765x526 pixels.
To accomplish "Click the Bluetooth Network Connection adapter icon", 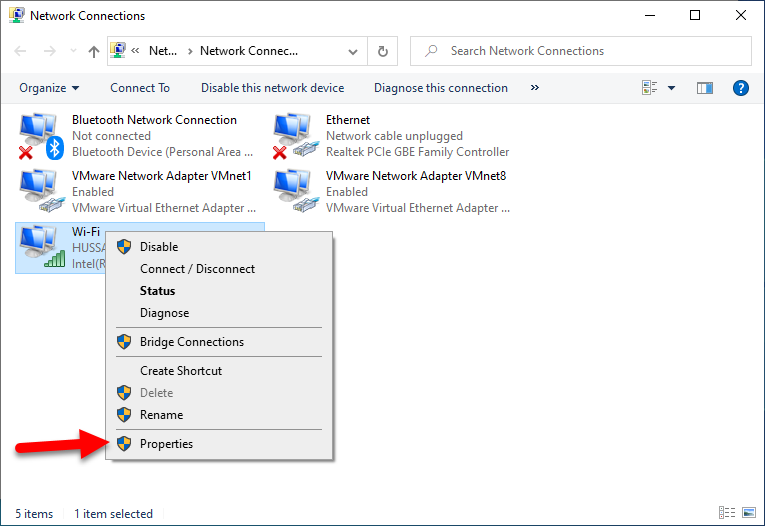I will click(x=40, y=136).
